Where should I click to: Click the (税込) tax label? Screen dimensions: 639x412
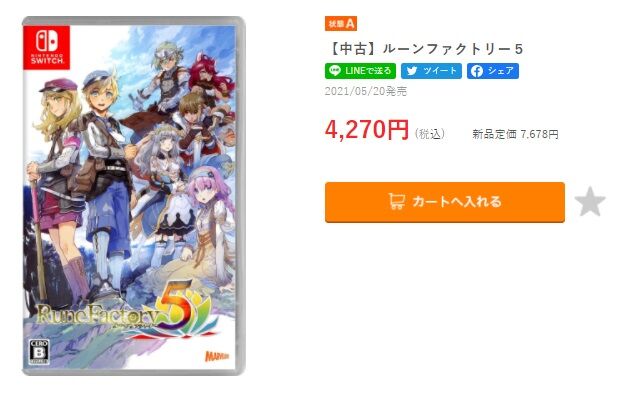point(430,134)
